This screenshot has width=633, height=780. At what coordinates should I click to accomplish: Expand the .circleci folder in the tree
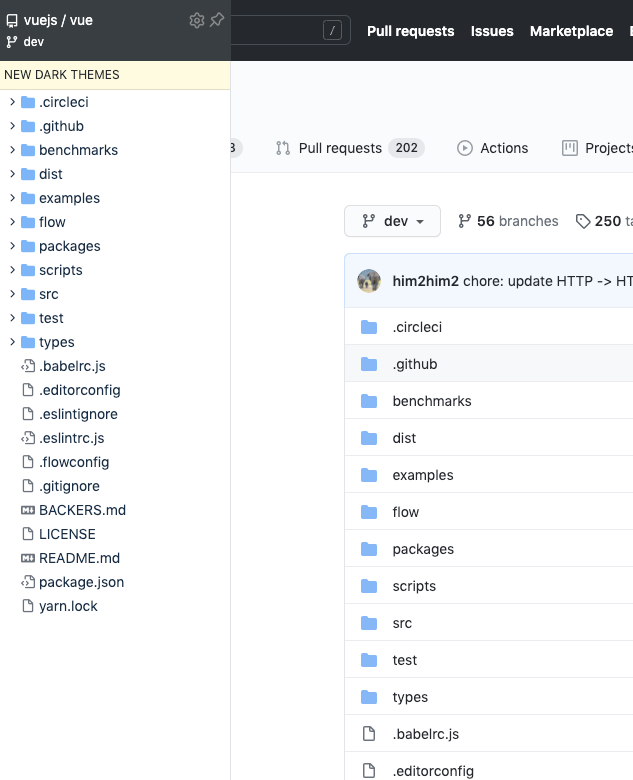point(12,102)
